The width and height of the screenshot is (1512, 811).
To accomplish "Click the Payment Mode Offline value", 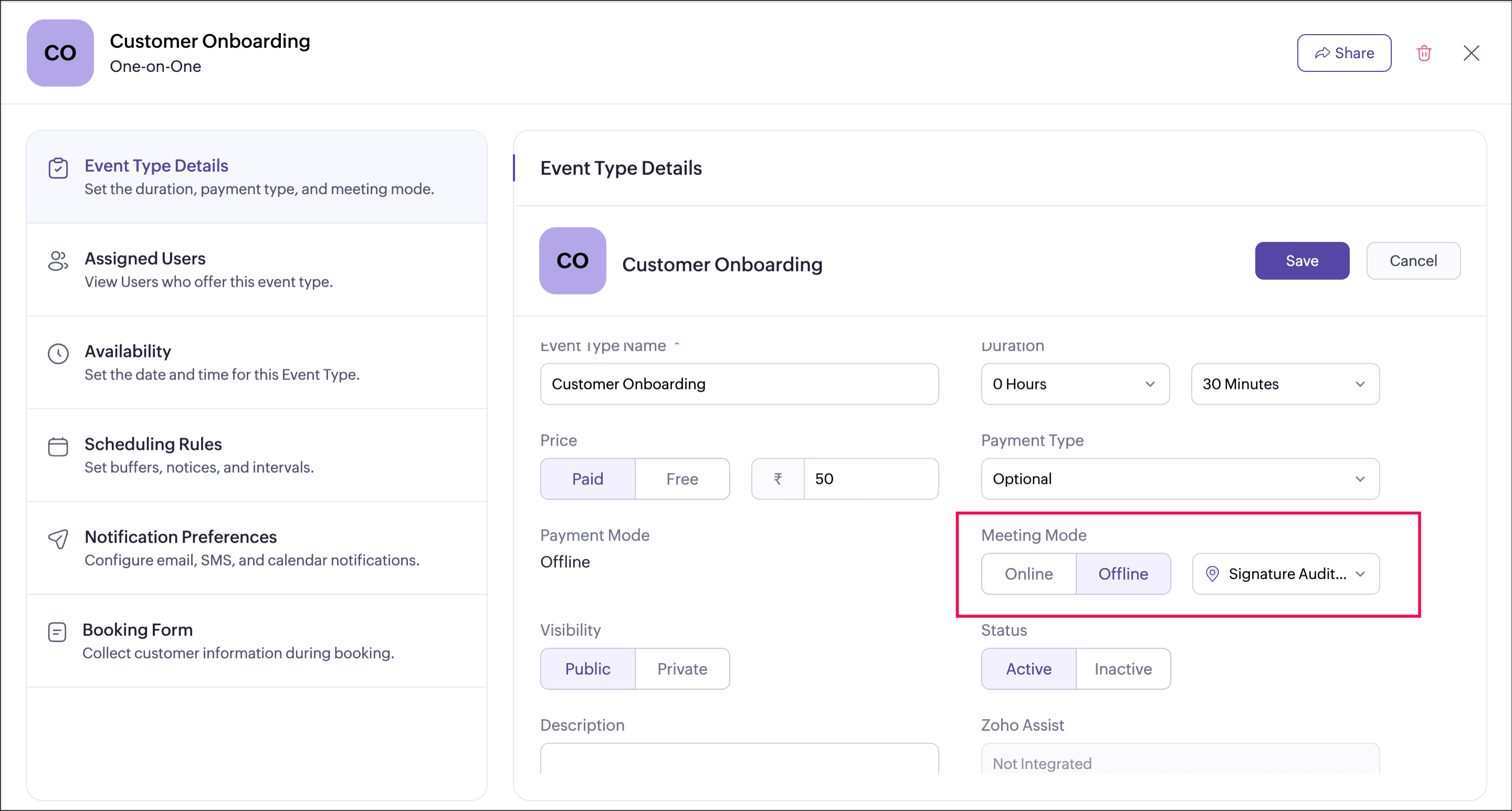I will click(x=565, y=562).
